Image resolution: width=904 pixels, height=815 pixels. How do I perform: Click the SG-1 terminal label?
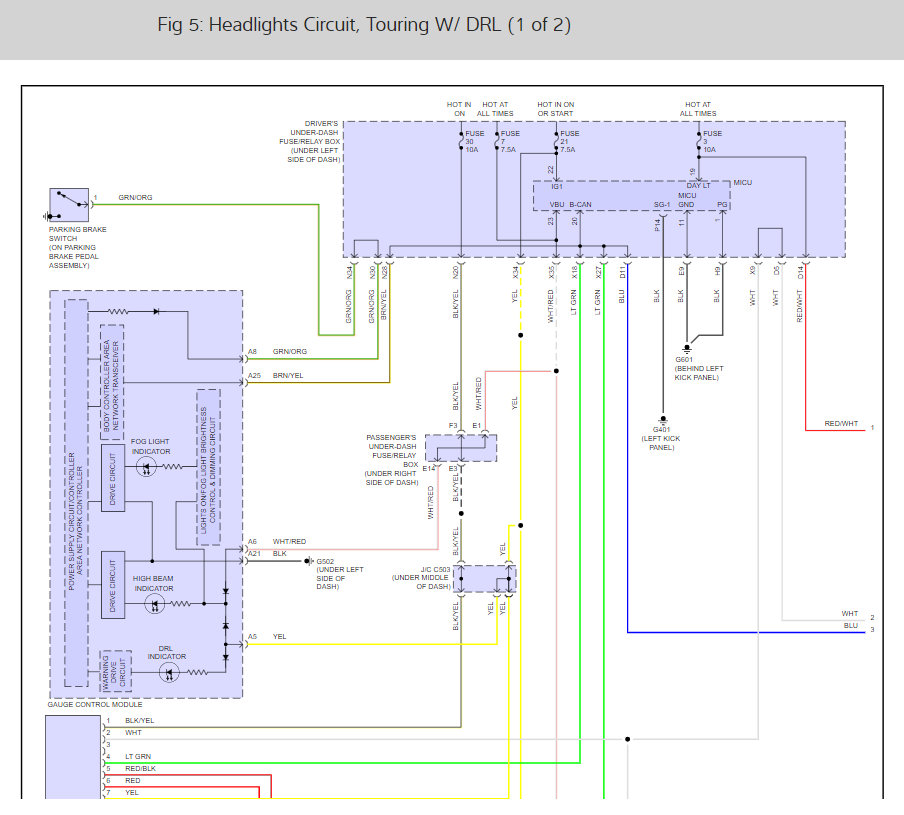662,205
